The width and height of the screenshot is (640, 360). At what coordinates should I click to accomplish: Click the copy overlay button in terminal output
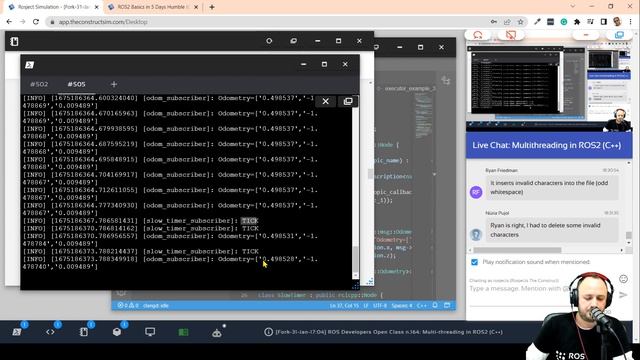coord(348,101)
